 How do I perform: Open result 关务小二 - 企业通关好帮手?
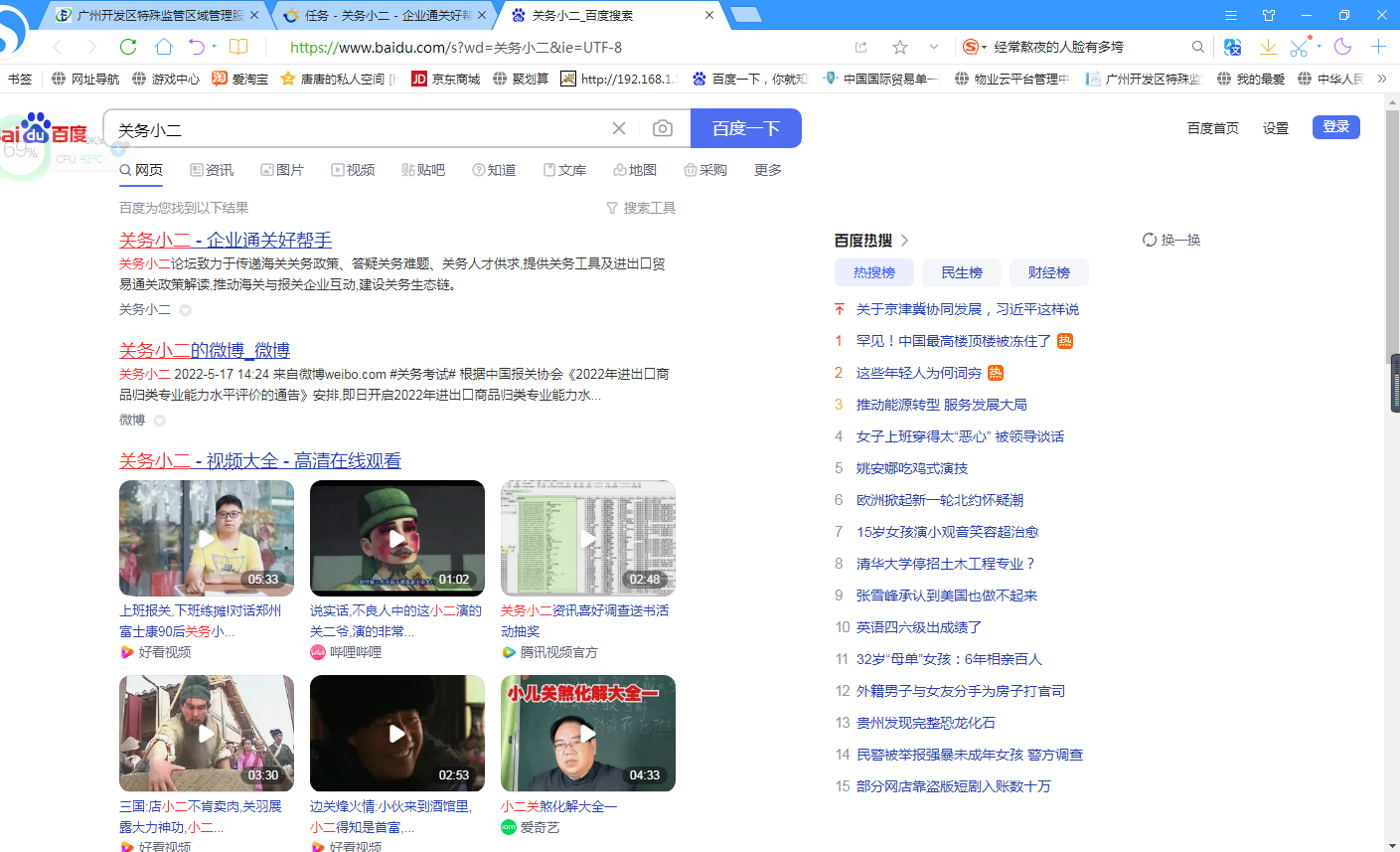click(226, 240)
